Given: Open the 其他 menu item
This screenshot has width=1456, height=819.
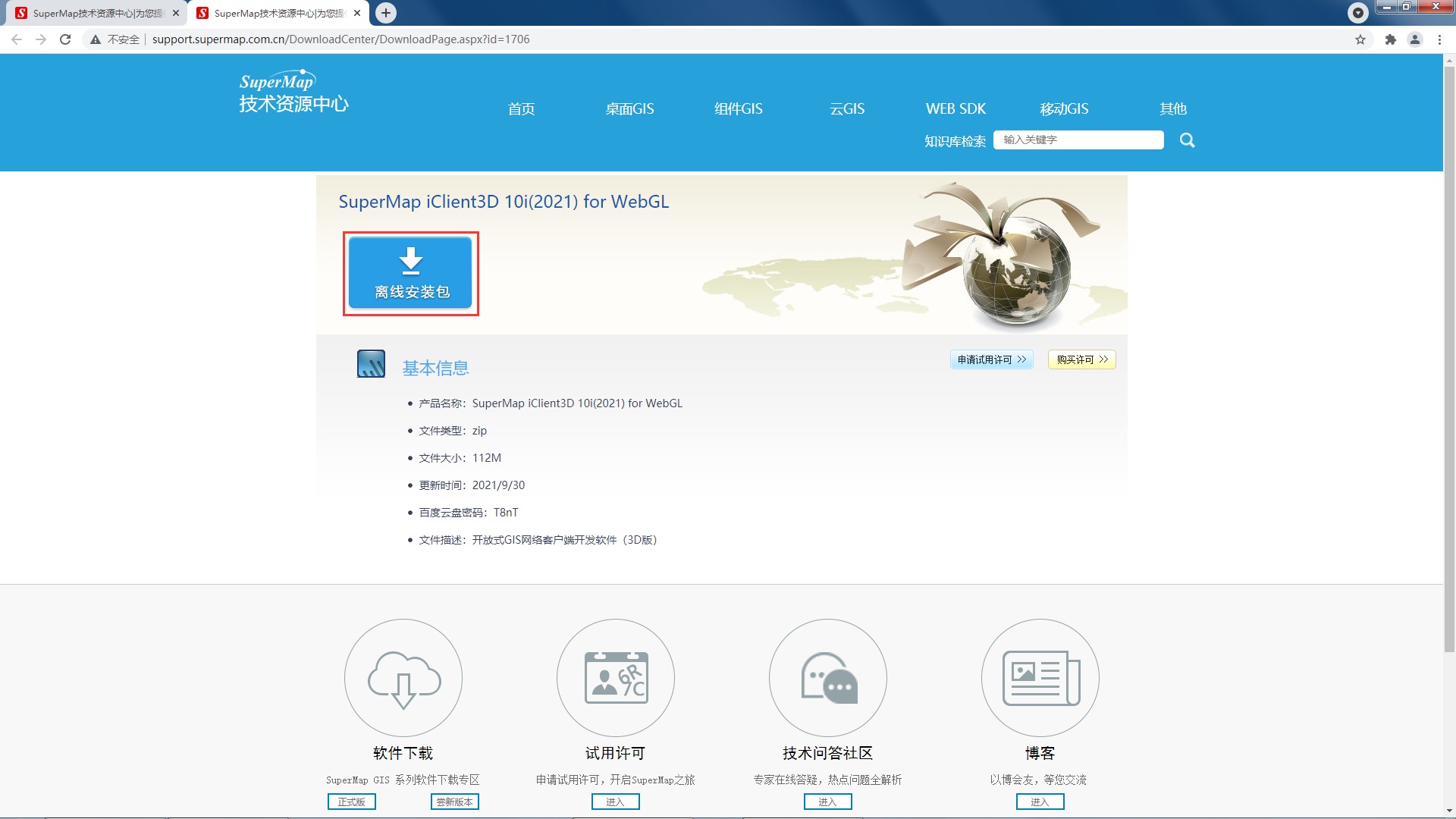Looking at the screenshot, I should click(x=1173, y=108).
